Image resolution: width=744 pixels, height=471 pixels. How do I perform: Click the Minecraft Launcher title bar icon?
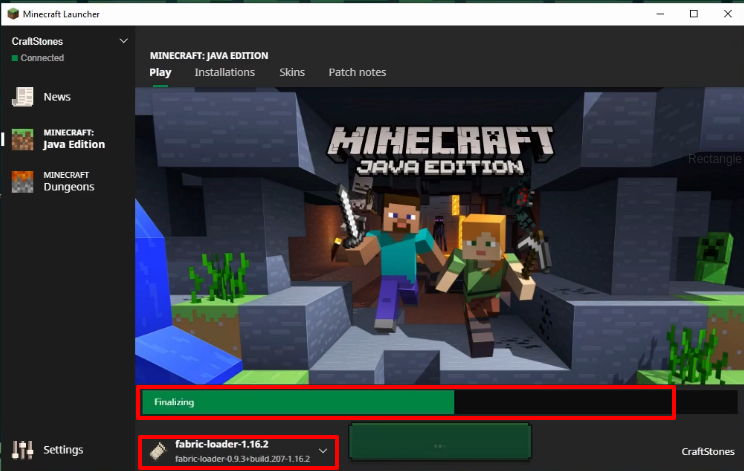[13, 14]
